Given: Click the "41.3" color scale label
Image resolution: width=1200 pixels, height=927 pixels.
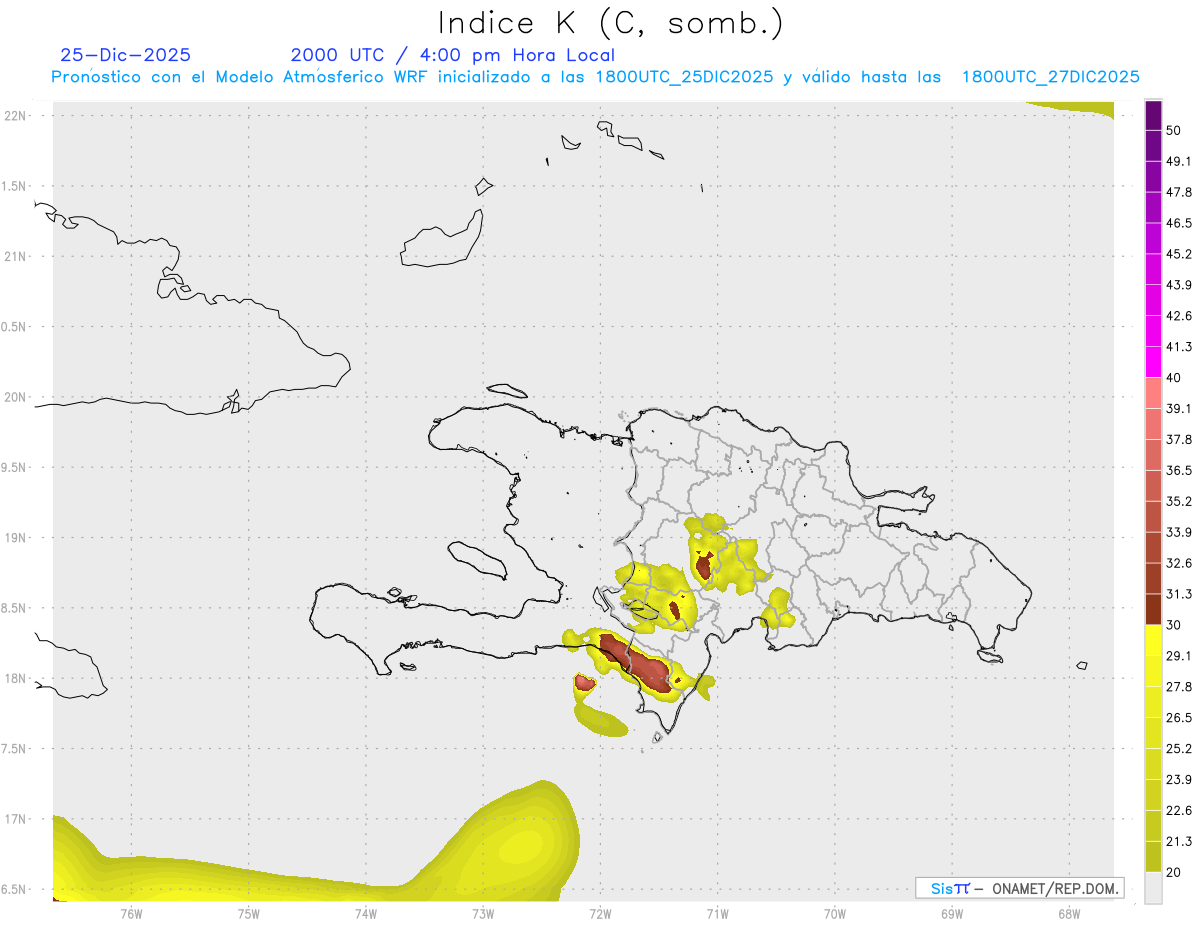Looking at the screenshot, I should pos(1179,347).
